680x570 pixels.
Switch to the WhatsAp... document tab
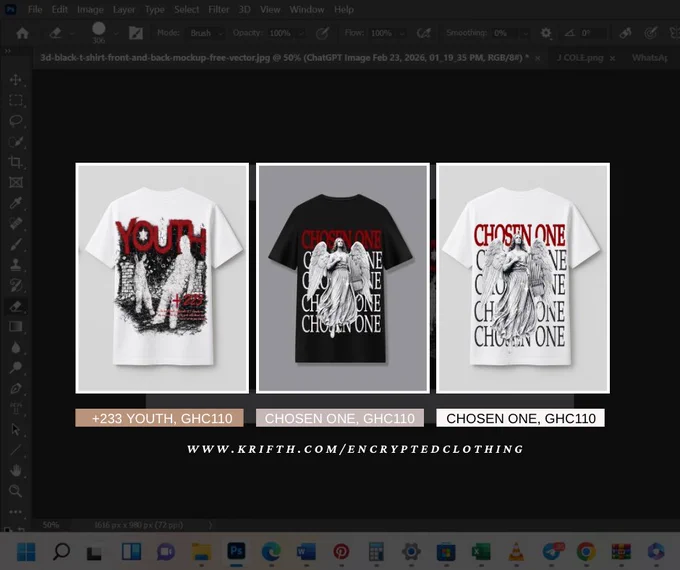point(650,58)
